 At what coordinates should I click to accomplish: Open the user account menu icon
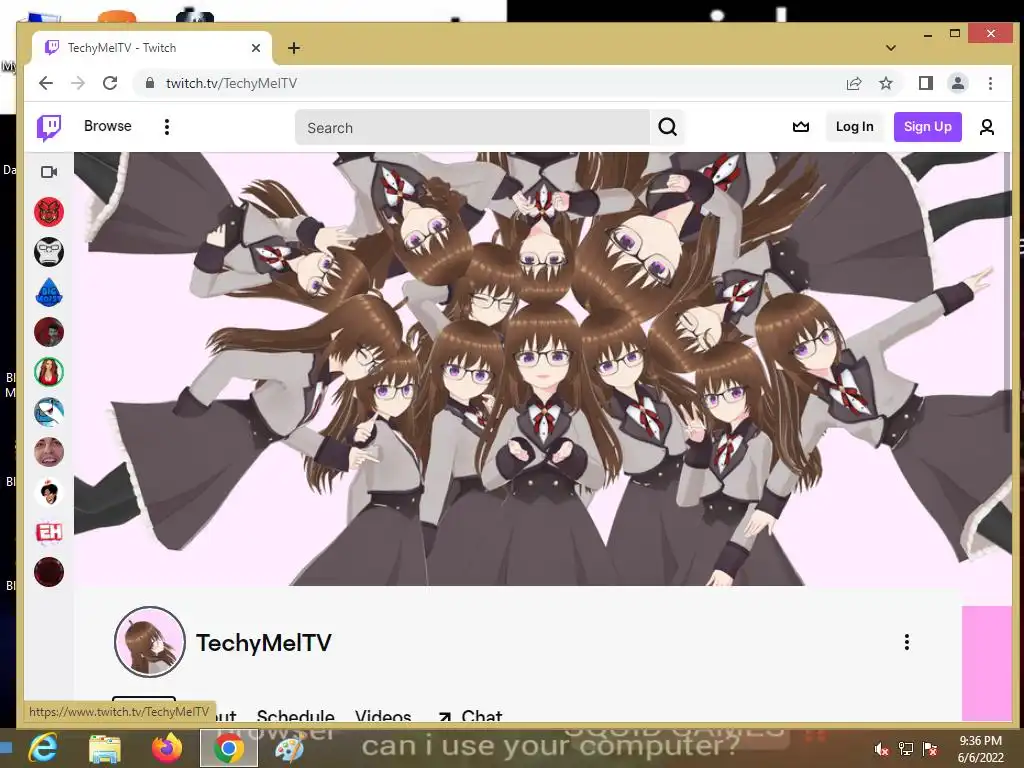click(987, 127)
